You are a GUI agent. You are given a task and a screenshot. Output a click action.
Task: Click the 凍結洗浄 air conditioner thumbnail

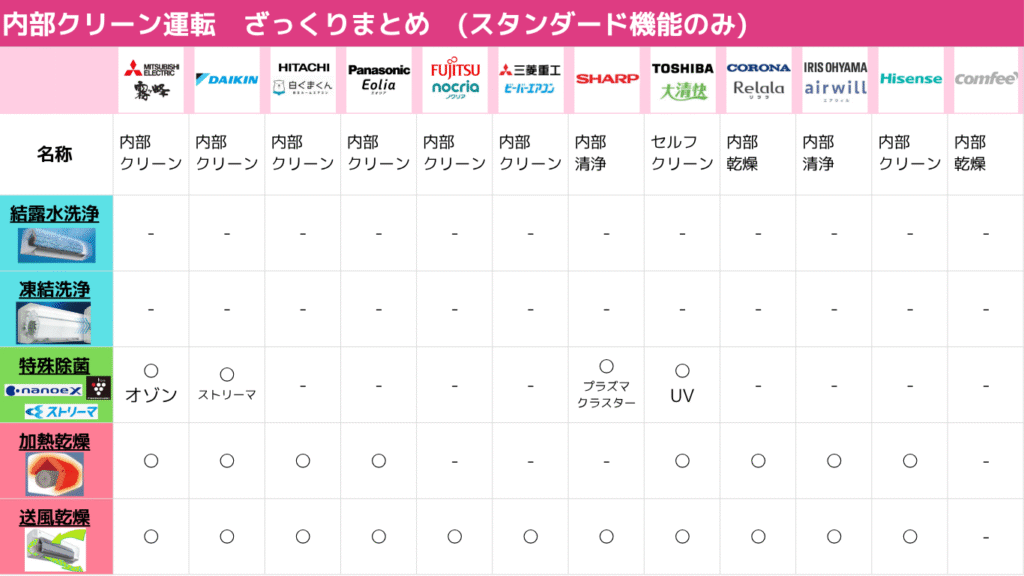54,323
